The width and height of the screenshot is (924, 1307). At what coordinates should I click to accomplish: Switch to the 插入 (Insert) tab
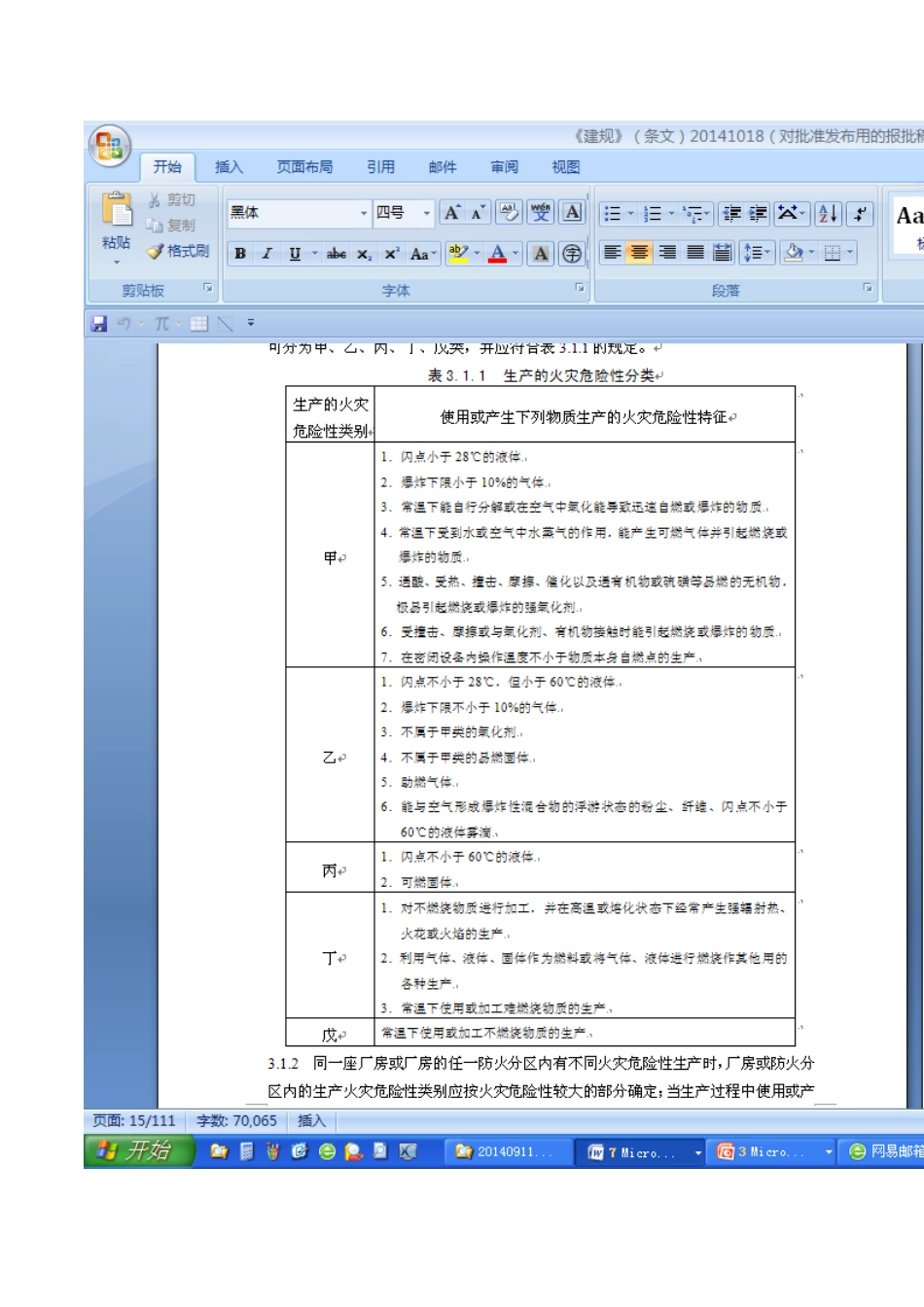coord(229,167)
